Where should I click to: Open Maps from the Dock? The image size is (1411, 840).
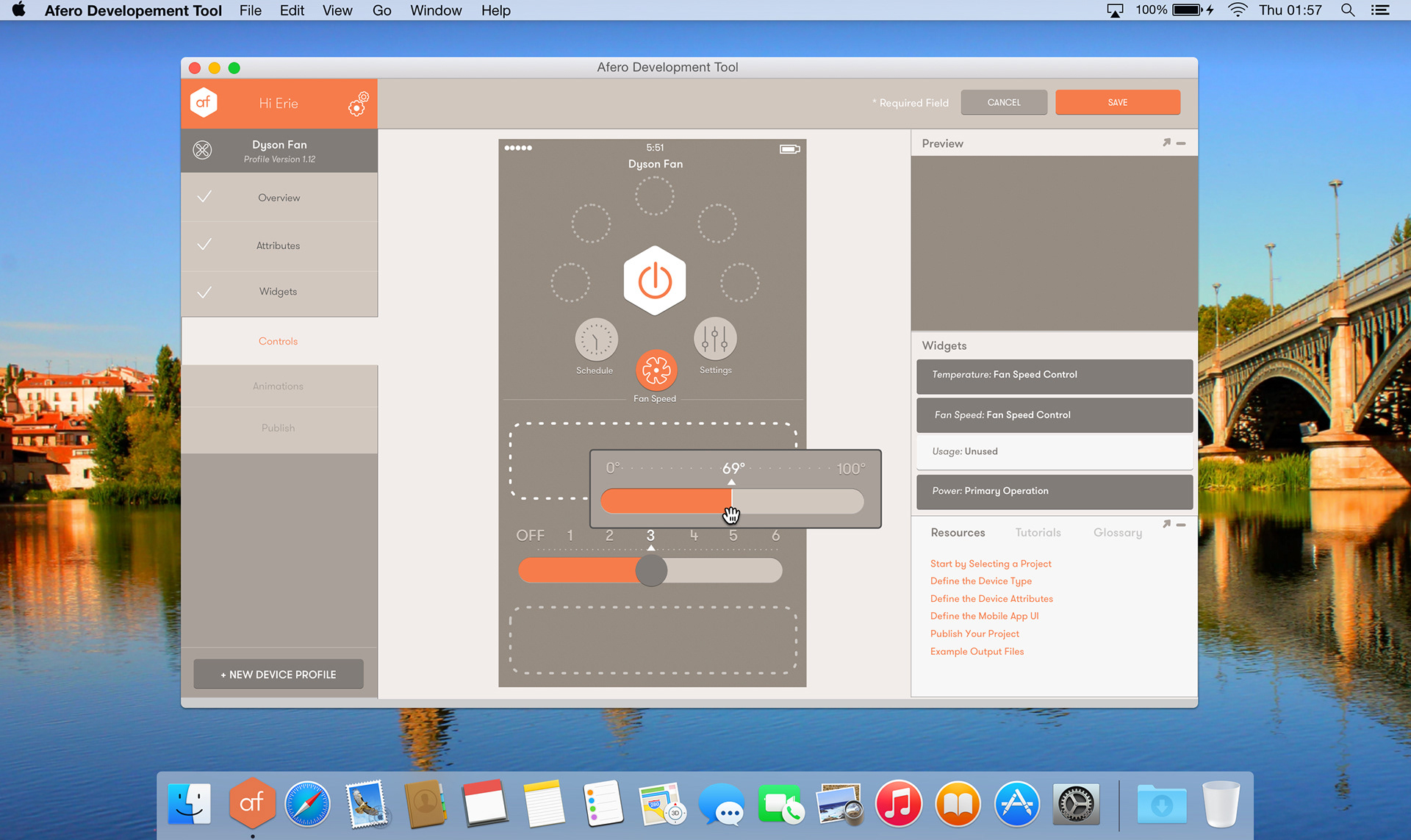661,804
